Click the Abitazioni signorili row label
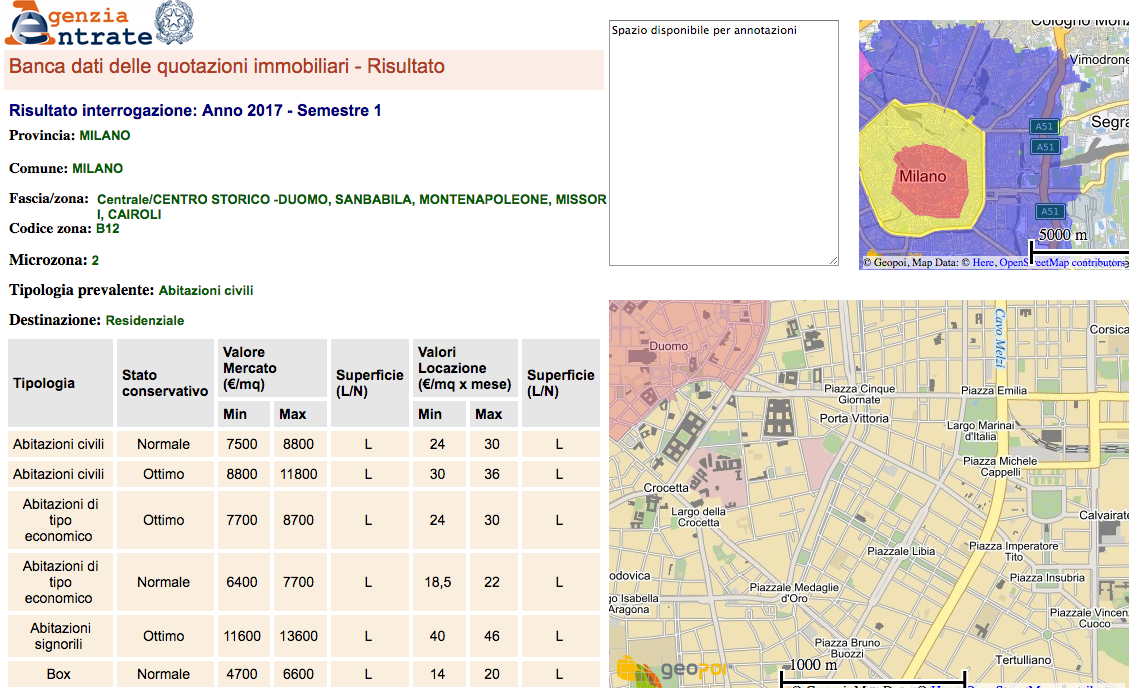This screenshot has width=1137, height=688. (x=59, y=636)
